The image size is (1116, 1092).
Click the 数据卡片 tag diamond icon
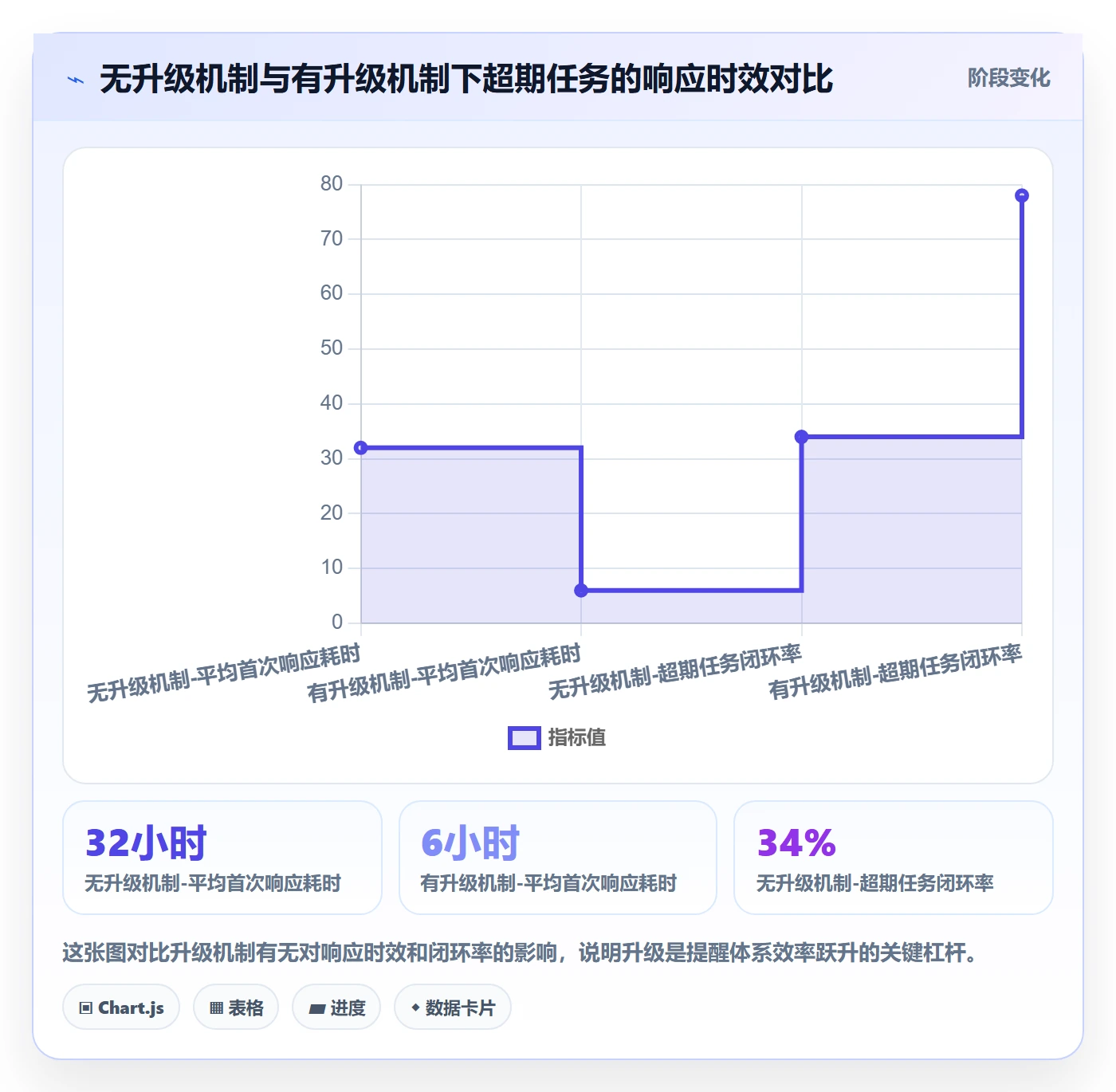click(x=415, y=1008)
